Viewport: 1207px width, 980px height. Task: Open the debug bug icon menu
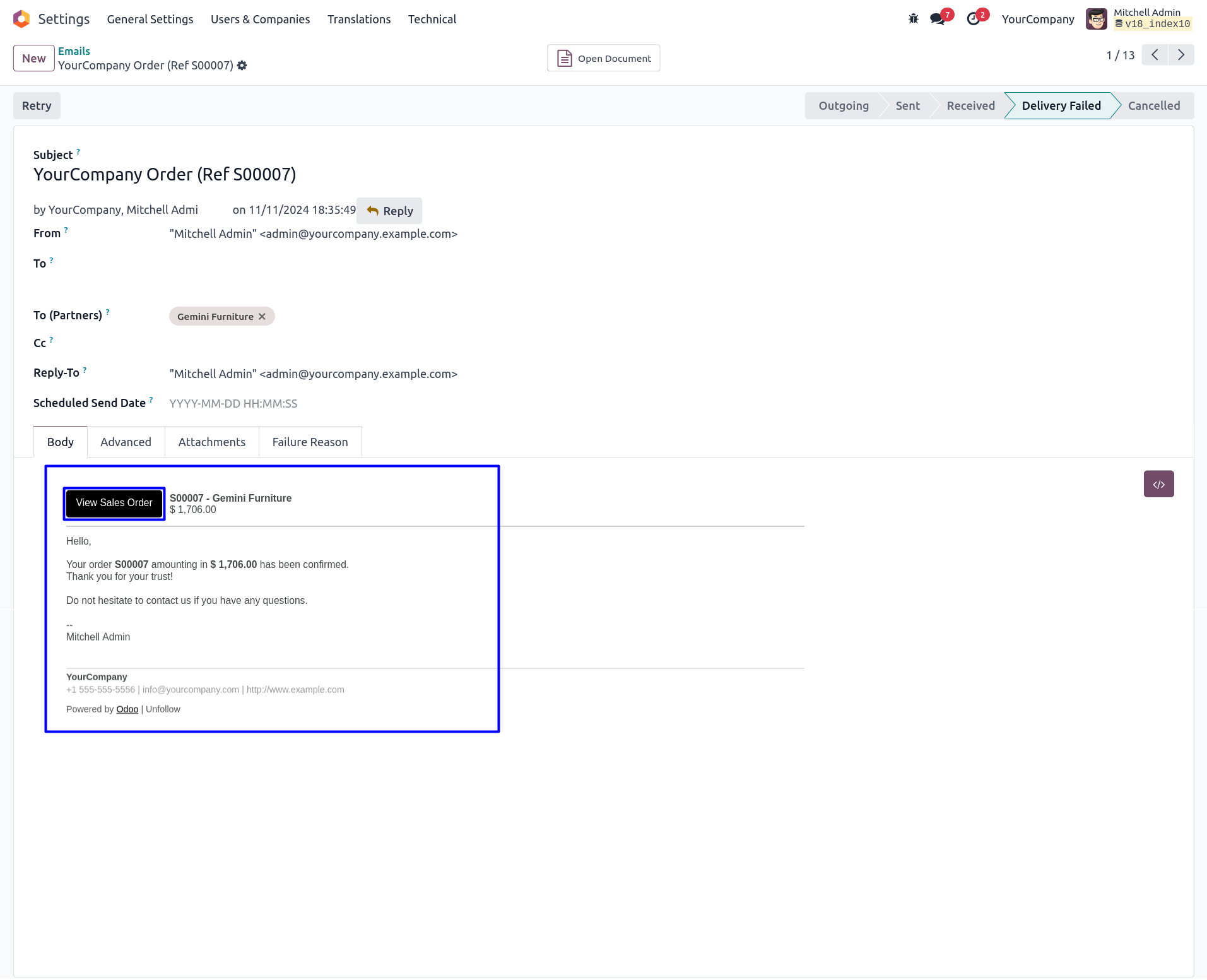pos(913,19)
